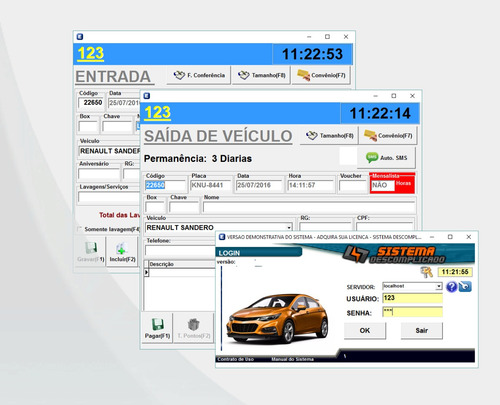
Task: Minimize the login window
Action: tap(432, 237)
